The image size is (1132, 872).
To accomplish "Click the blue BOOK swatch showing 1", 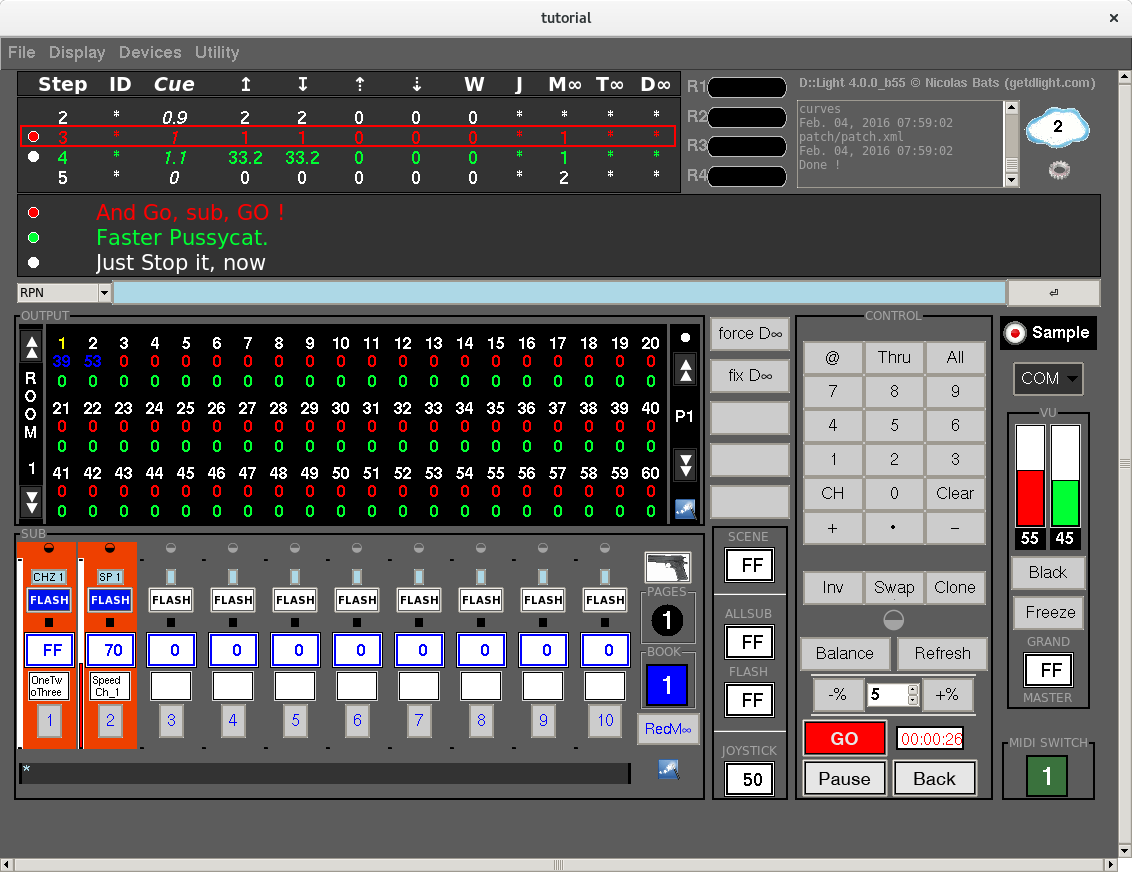I will pos(667,685).
